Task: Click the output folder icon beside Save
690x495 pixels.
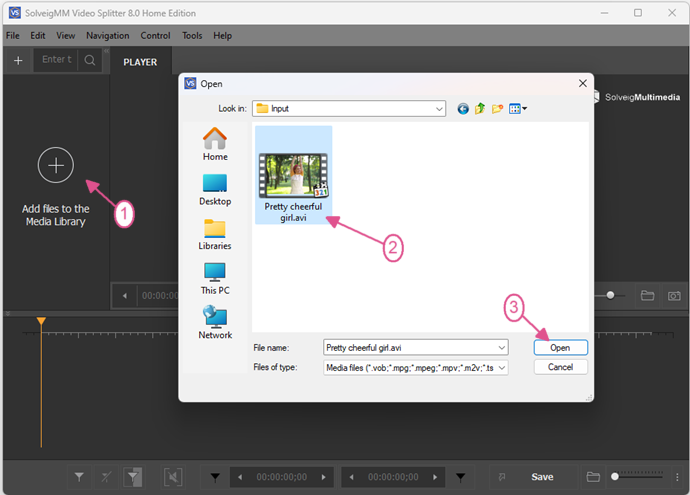Action: [593, 477]
